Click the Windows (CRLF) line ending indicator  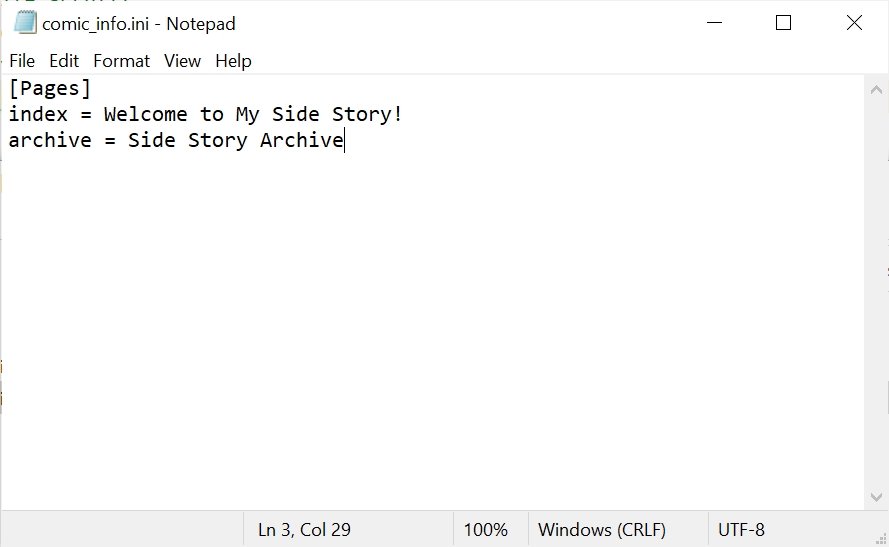[601, 530]
